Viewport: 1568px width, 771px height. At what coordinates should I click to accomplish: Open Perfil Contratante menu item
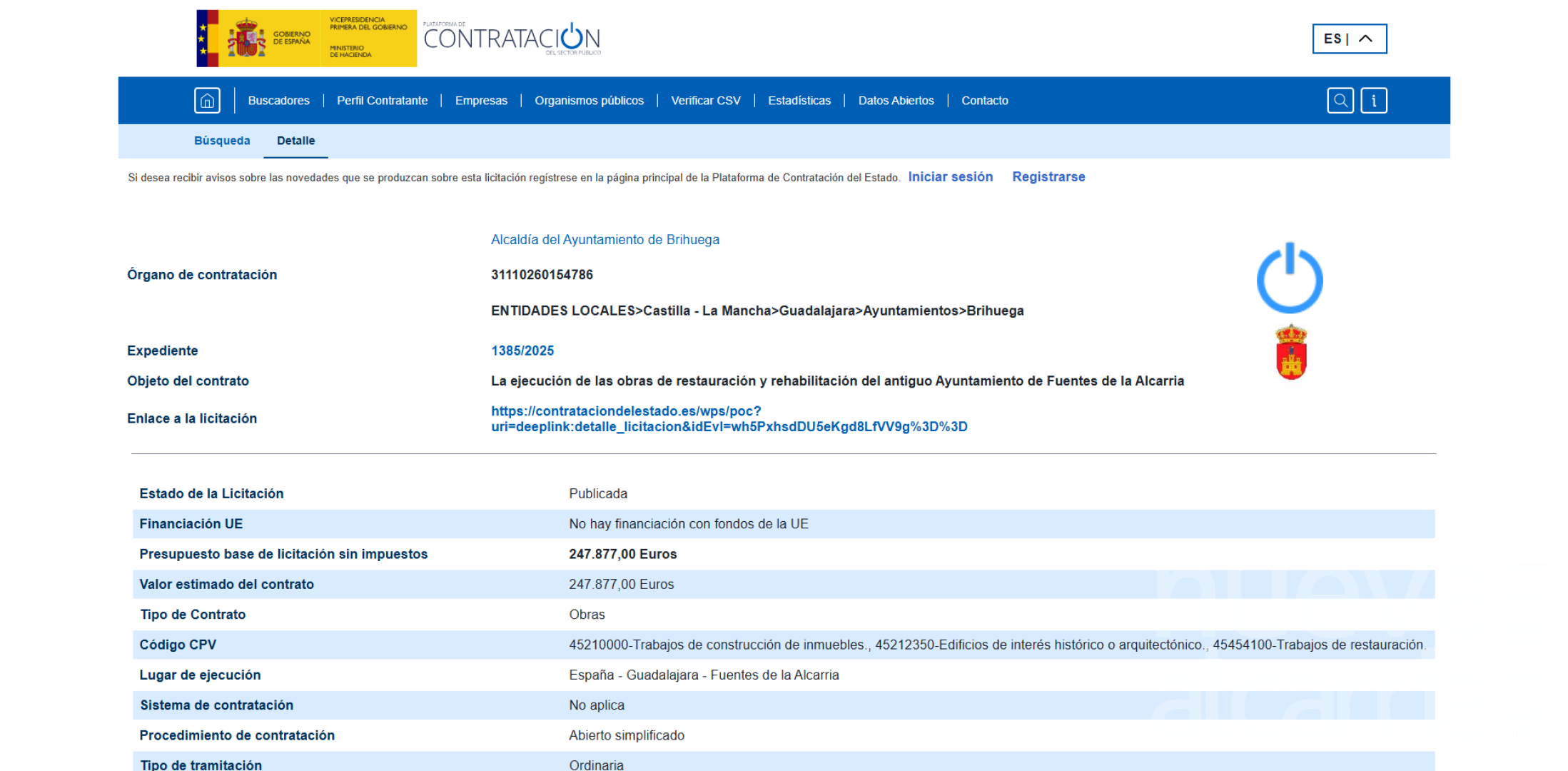point(382,101)
